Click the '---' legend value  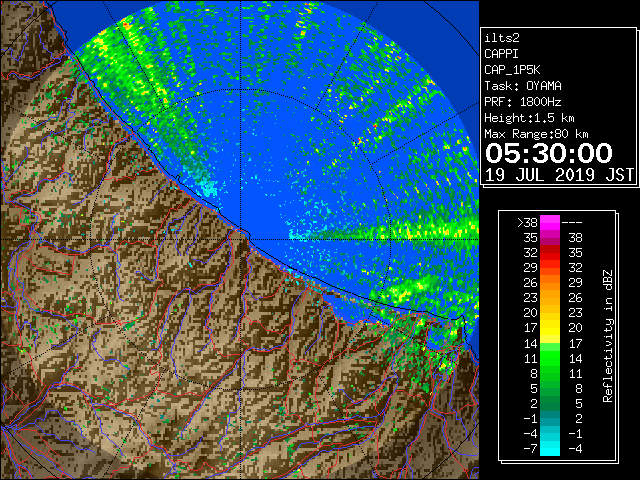pyautogui.click(x=572, y=223)
